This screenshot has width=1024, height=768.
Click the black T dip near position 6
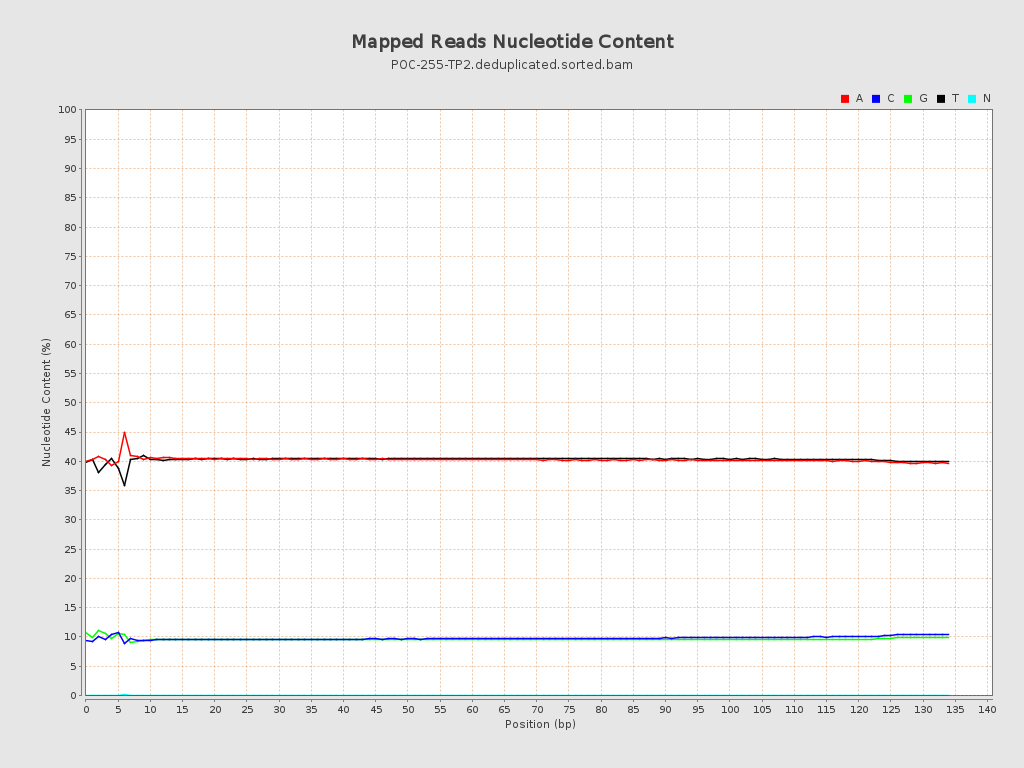(125, 485)
